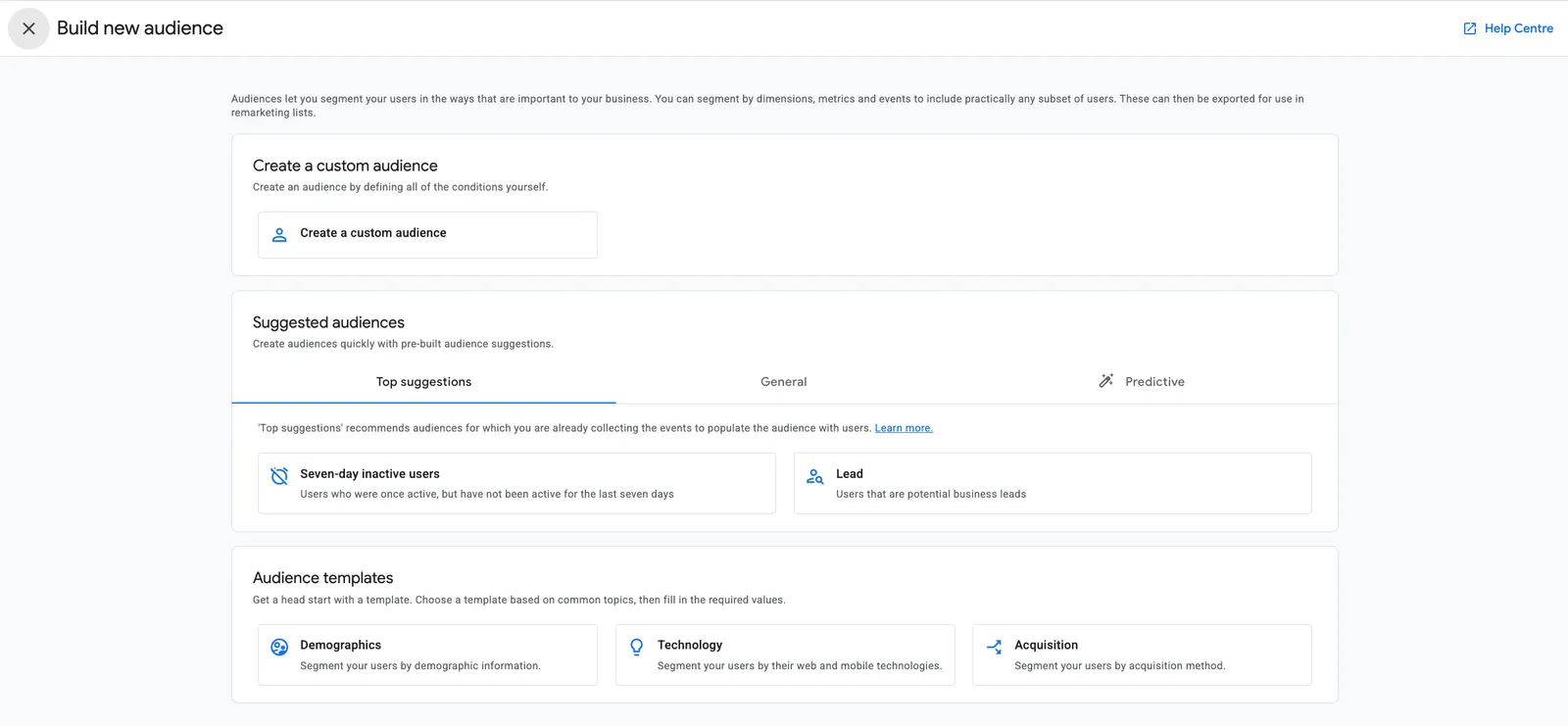
Task: Click the person icon in custom audience card
Action: coord(279,235)
